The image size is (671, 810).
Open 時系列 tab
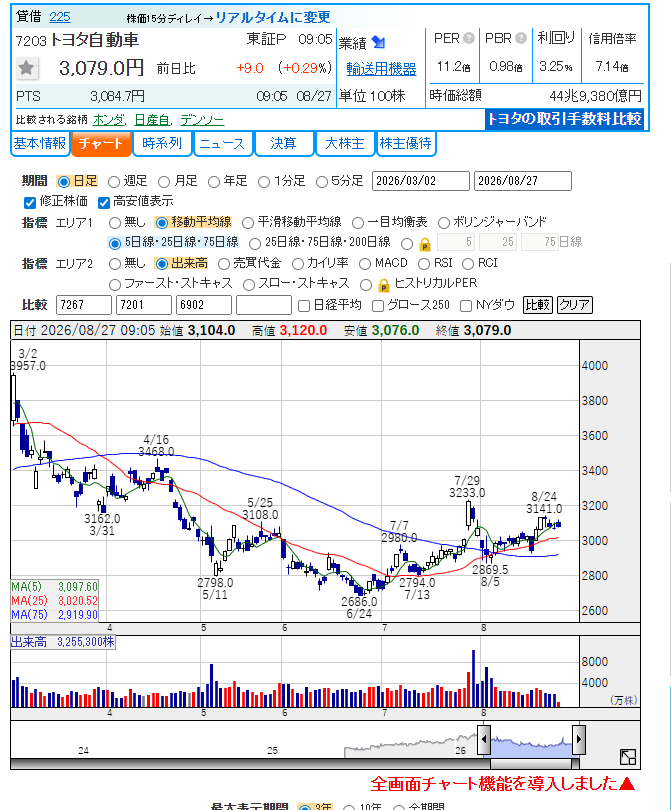(162, 144)
